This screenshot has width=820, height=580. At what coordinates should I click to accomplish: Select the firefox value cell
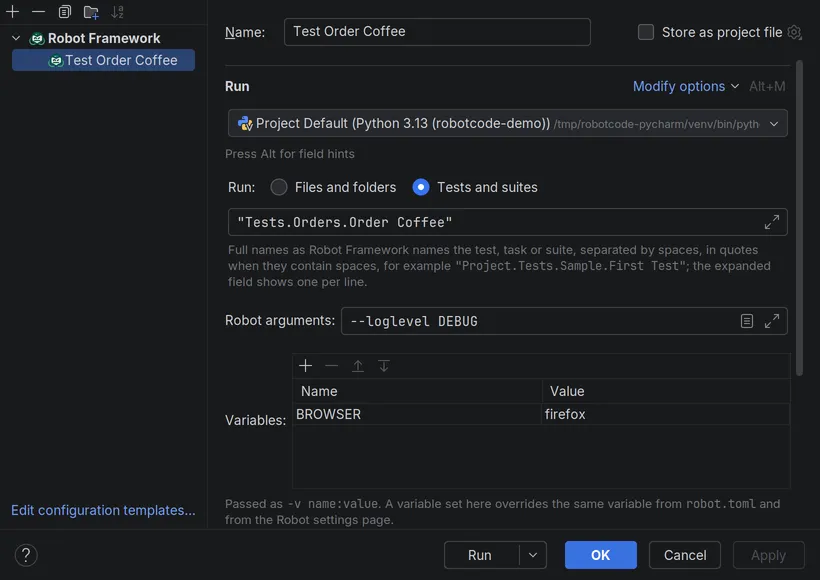tap(666, 414)
